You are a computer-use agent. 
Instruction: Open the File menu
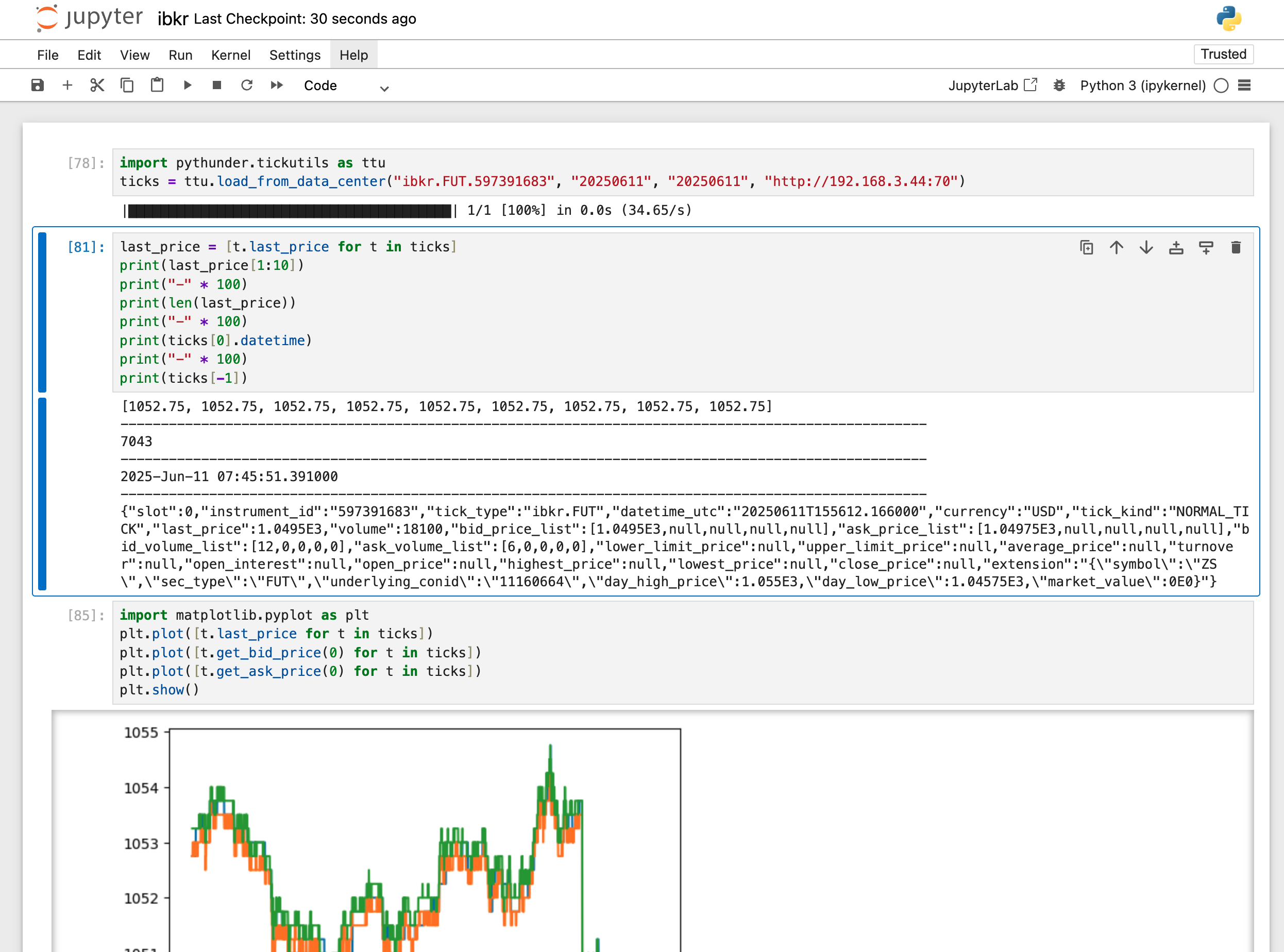48,55
